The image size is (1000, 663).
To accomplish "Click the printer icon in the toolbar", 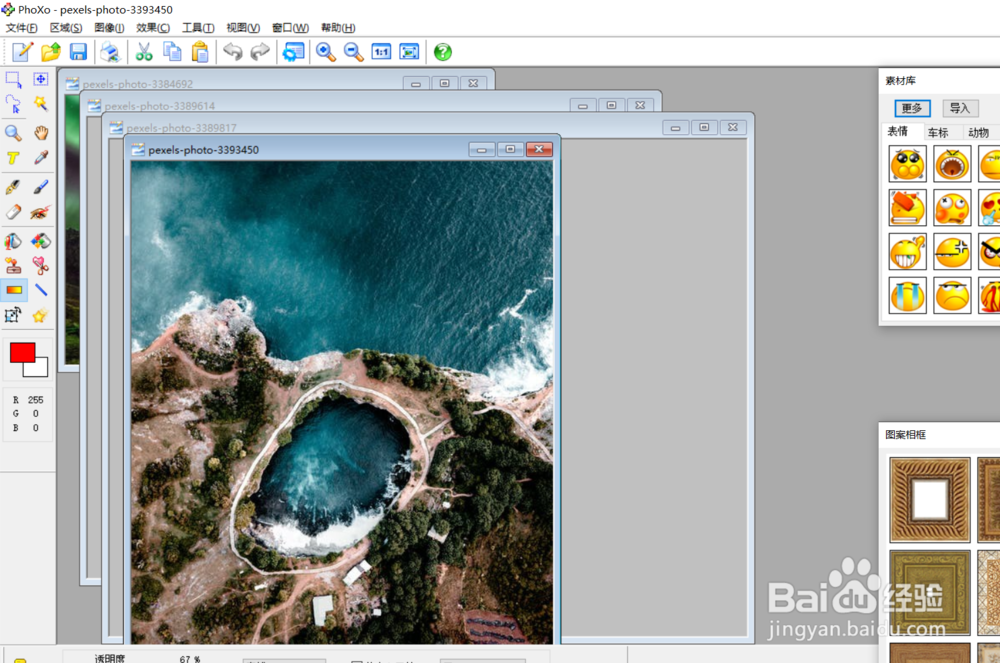I will [x=110, y=52].
